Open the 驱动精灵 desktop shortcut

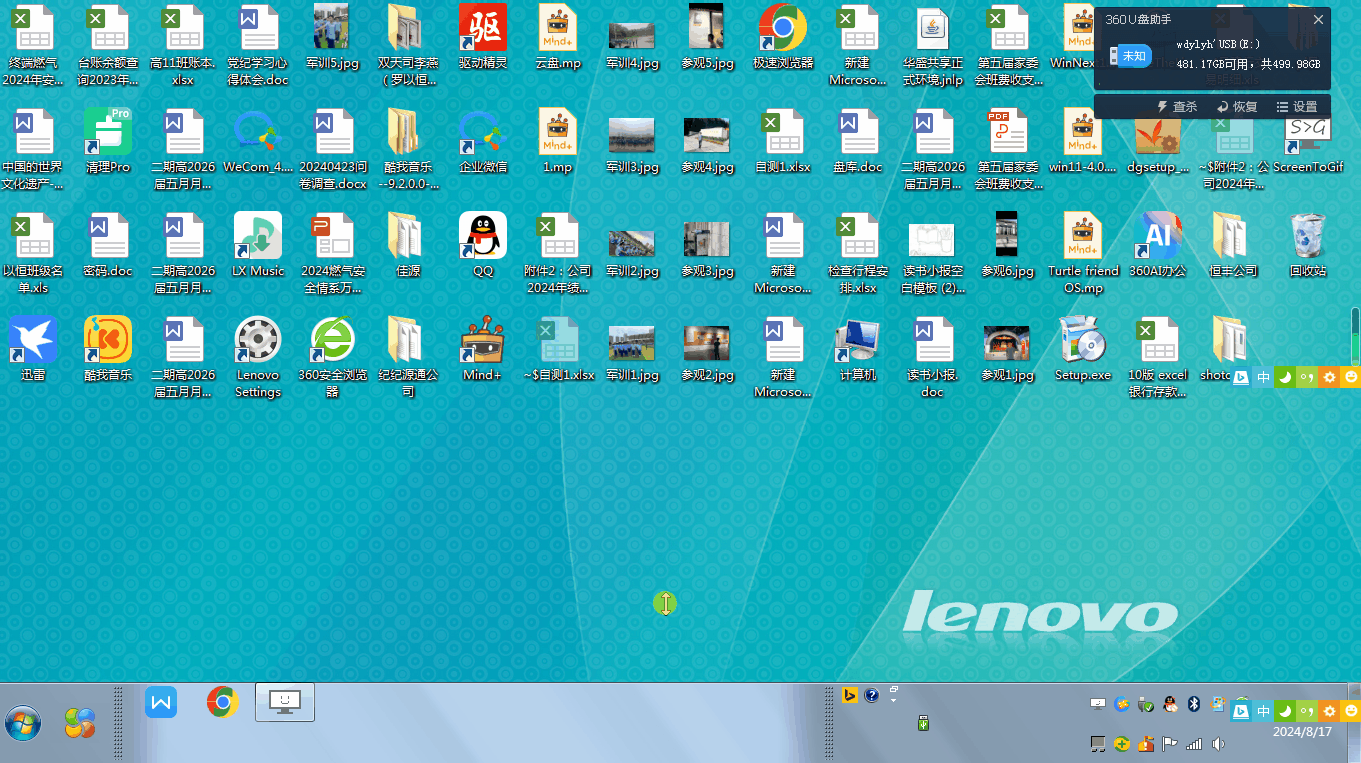tap(483, 37)
